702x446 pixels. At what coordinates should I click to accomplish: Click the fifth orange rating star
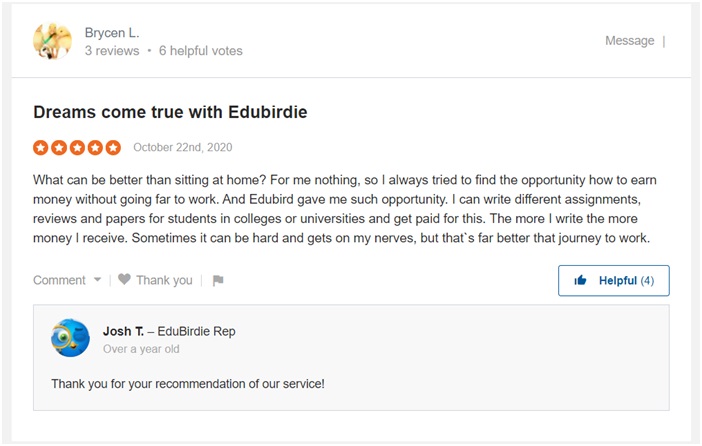coord(113,148)
